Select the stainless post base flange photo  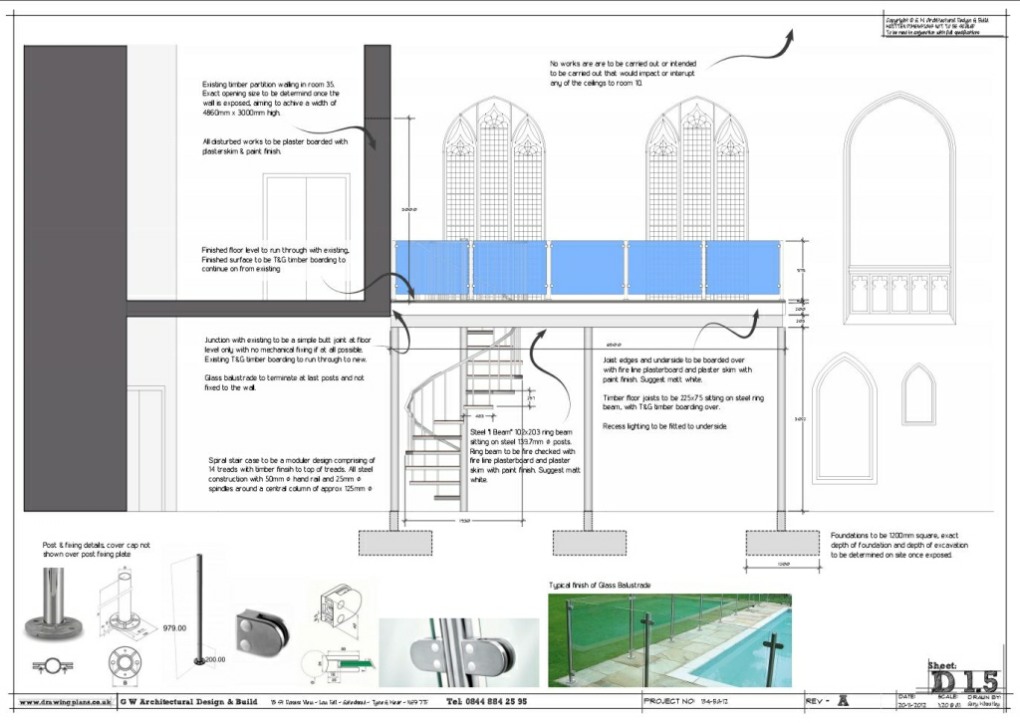54,604
